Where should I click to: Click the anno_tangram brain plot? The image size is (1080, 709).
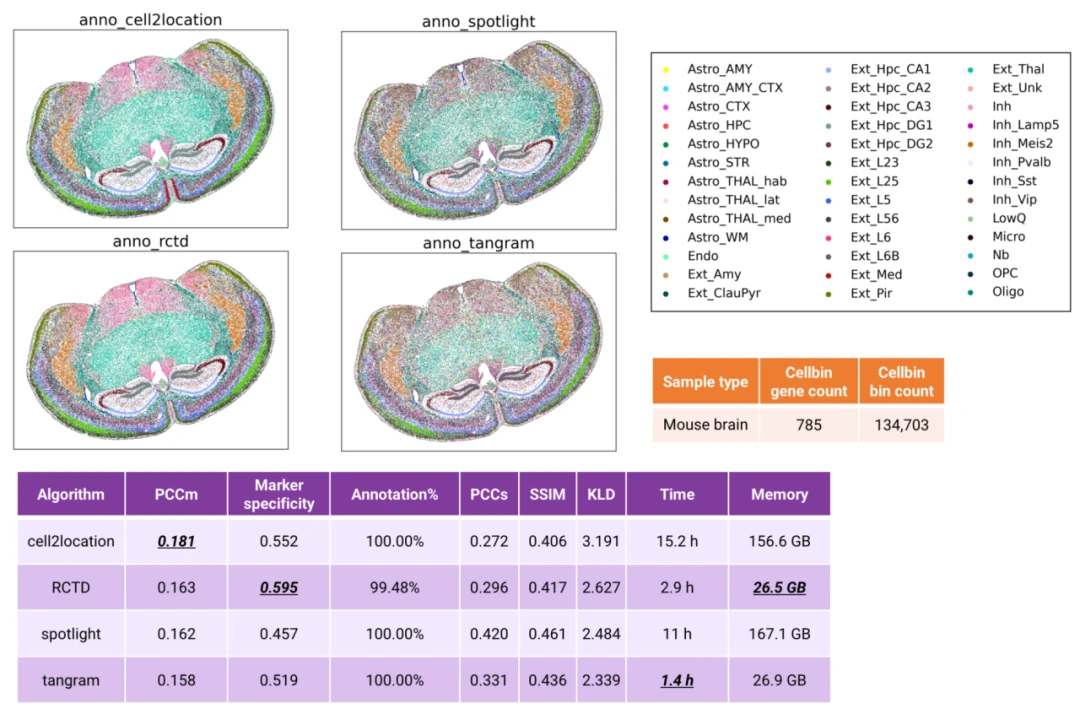[x=479, y=351]
